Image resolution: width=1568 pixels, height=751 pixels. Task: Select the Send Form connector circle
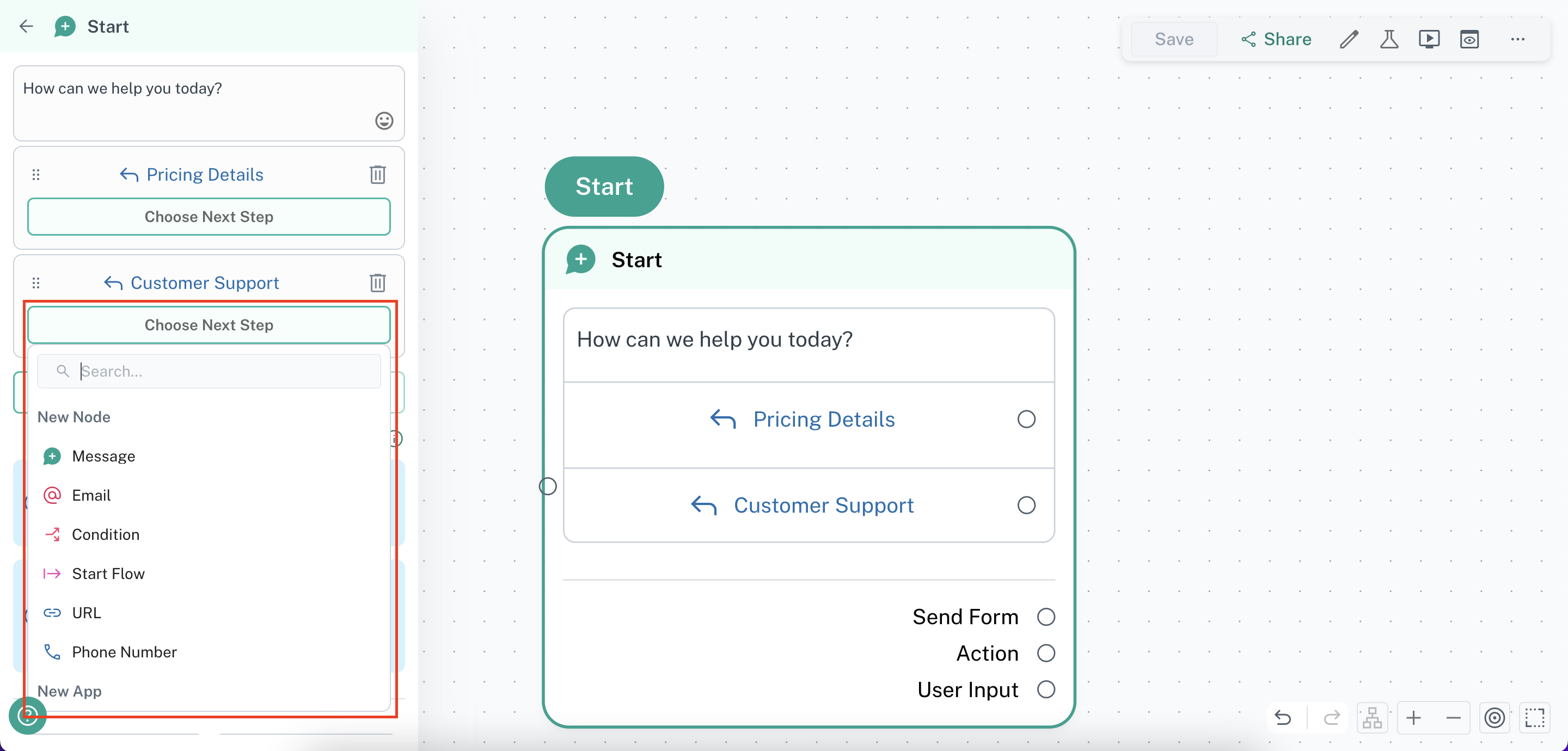click(1046, 617)
